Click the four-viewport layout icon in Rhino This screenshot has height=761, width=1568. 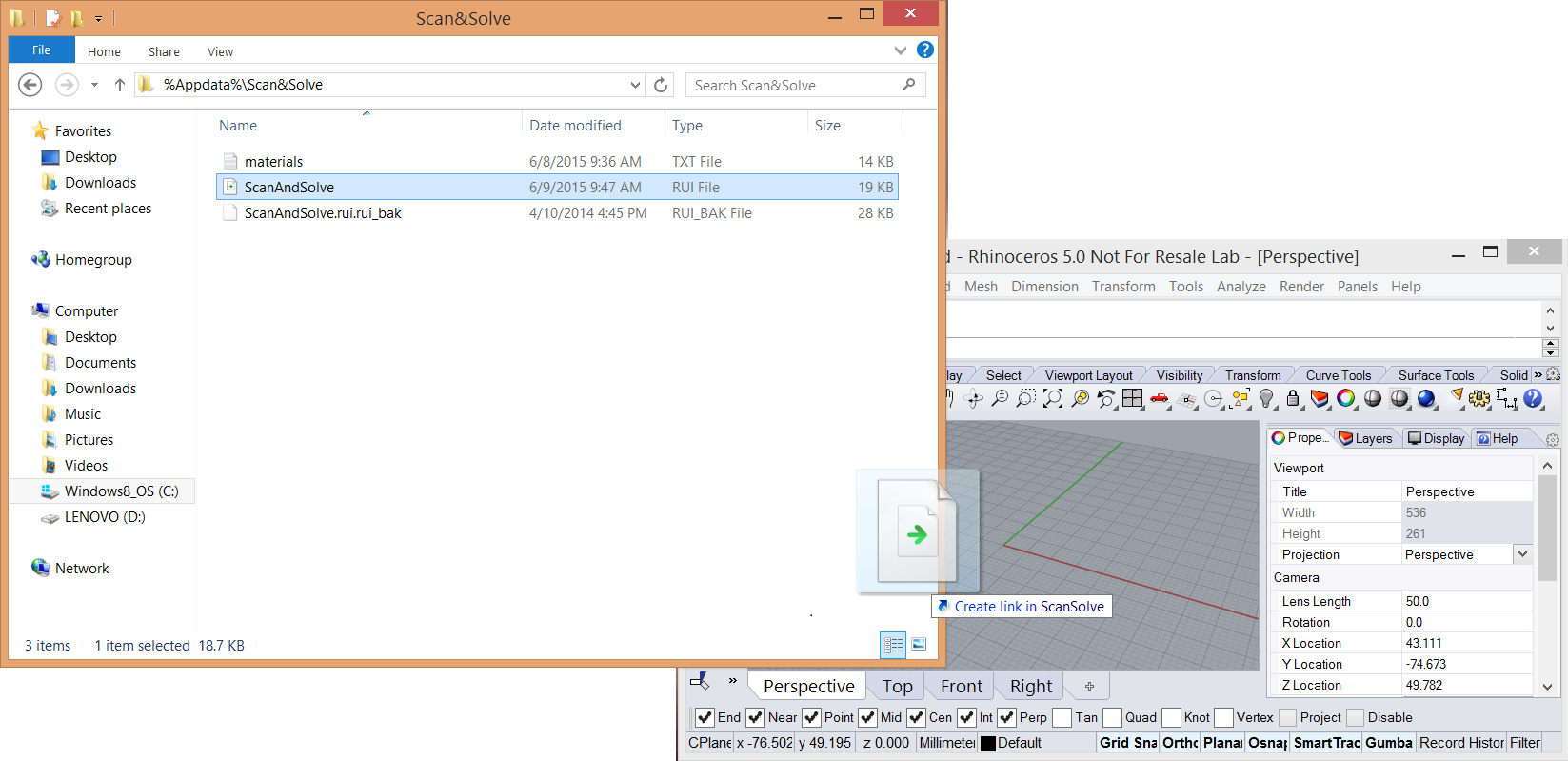1133,399
